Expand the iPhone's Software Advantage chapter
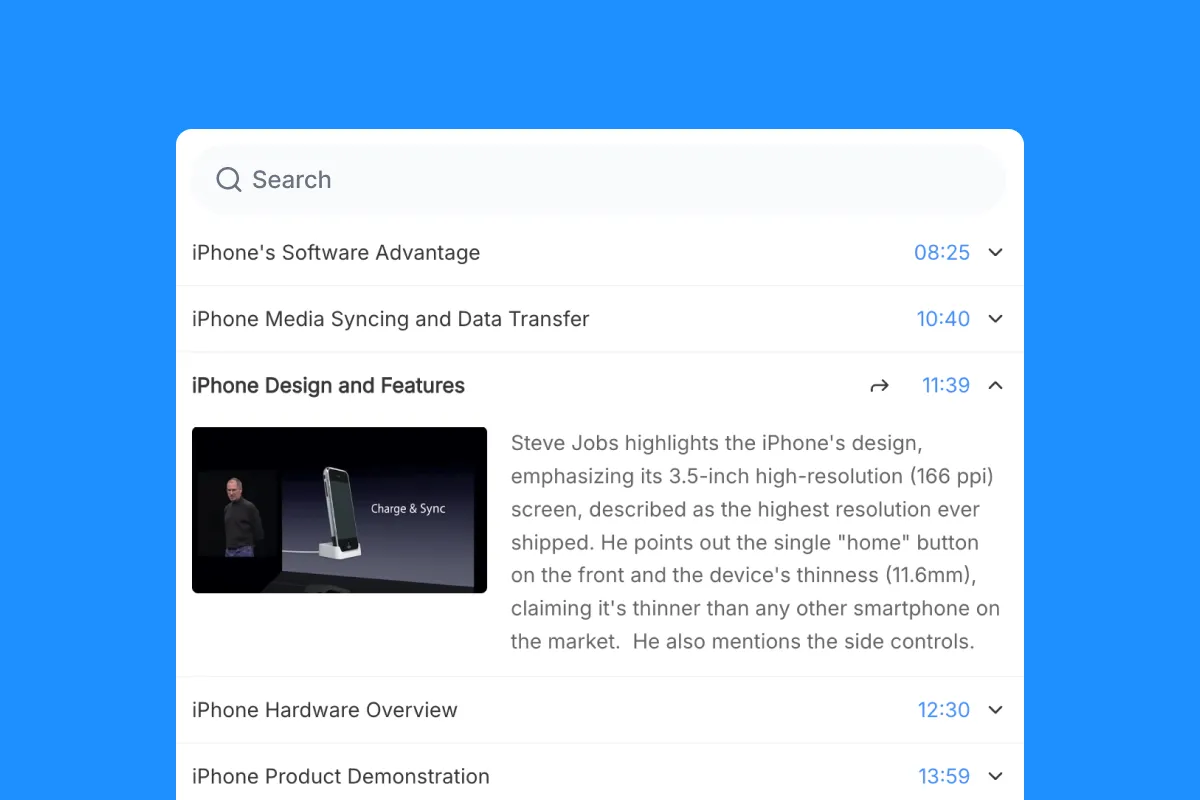The width and height of the screenshot is (1200, 800). (x=995, y=252)
